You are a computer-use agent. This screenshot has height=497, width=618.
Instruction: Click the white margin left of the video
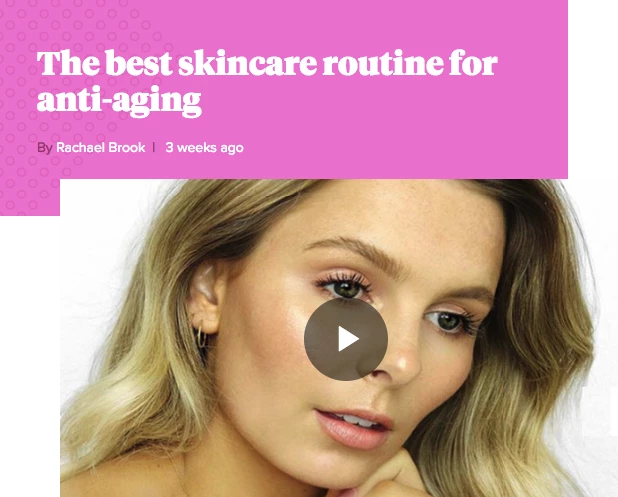30,355
